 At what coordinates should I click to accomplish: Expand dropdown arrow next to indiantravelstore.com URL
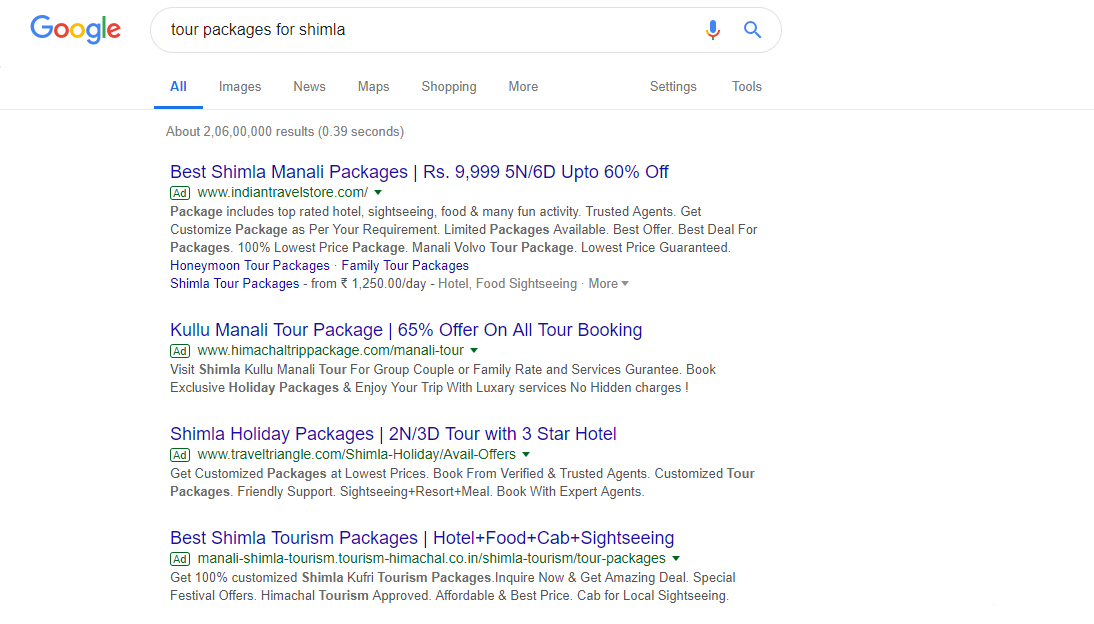(378, 192)
